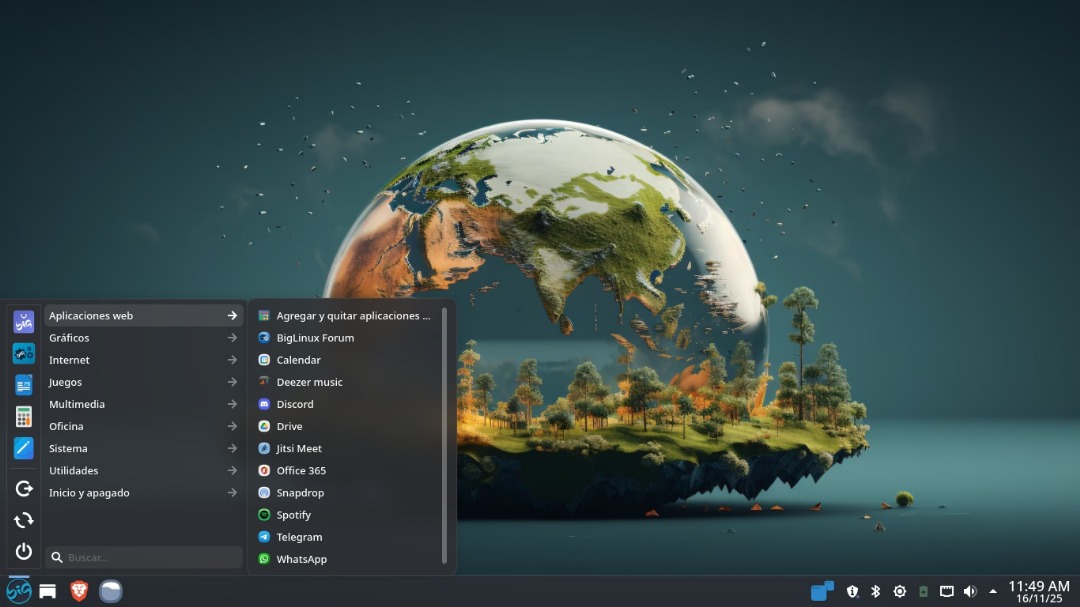Expand the Juegos category arrow
Screen dimensions: 1080x607
[x=232, y=382]
